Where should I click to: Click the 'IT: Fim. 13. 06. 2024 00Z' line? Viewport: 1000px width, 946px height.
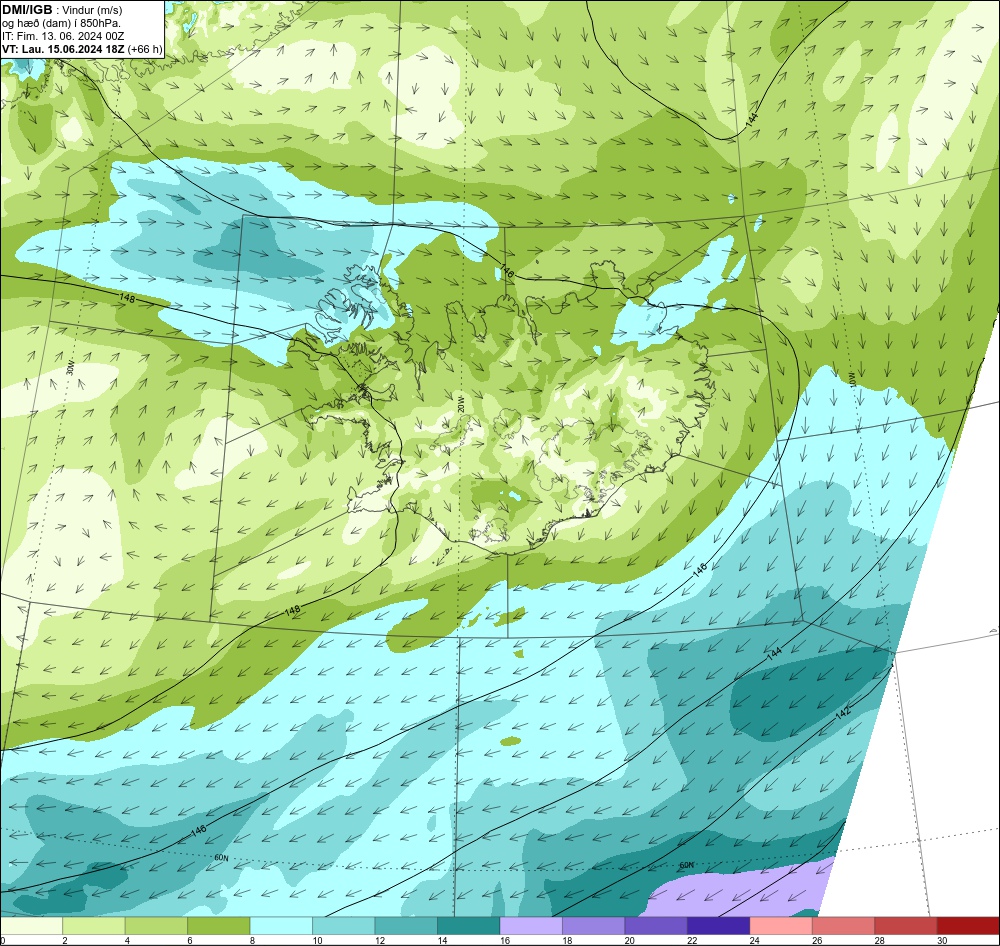[62, 36]
